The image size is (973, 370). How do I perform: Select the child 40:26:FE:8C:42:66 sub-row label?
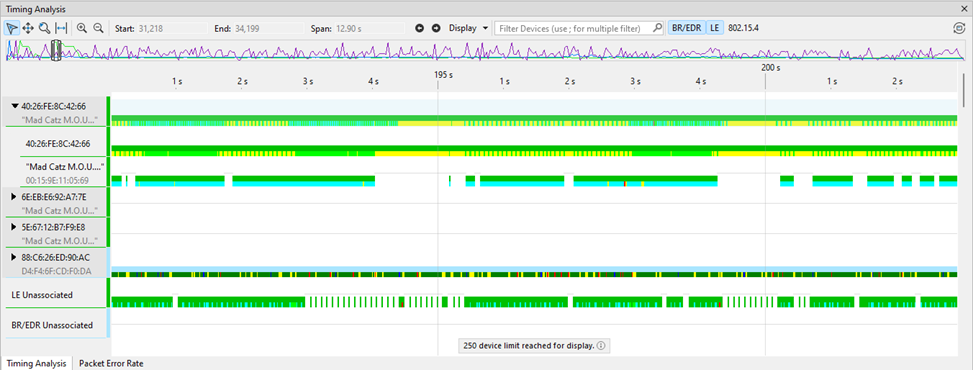[58, 143]
